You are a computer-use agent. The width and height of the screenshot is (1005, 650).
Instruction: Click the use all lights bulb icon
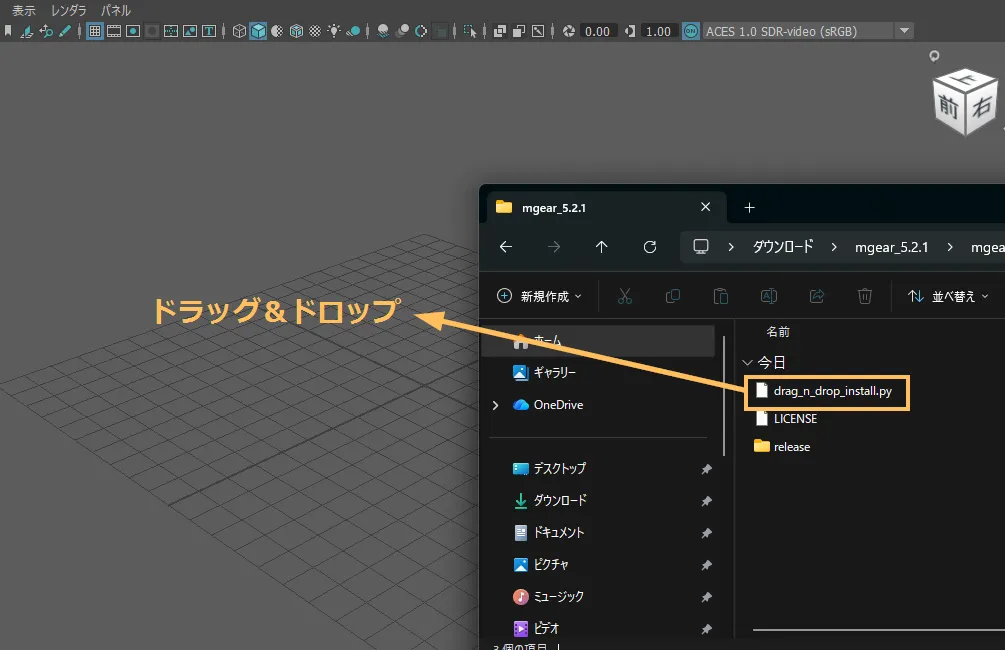click(334, 31)
